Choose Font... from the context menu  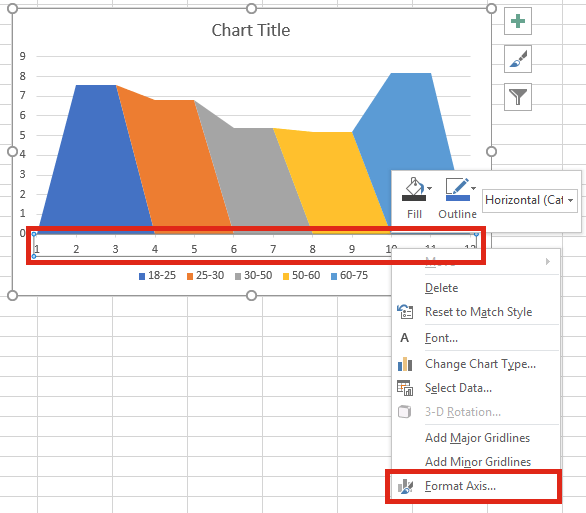point(441,338)
